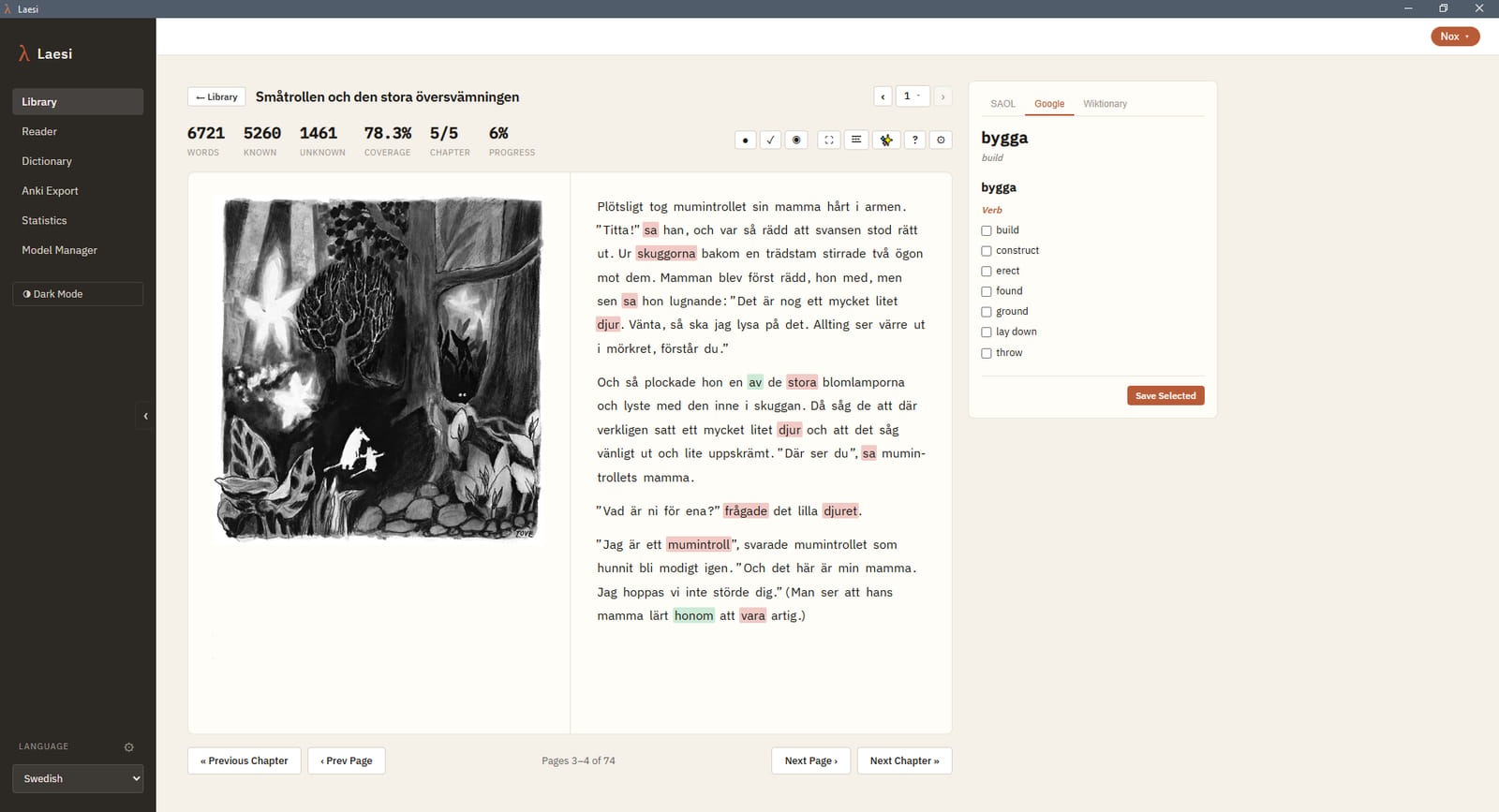
Task: Click the checkmark icon in reader toolbar
Action: (x=771, y=140)
